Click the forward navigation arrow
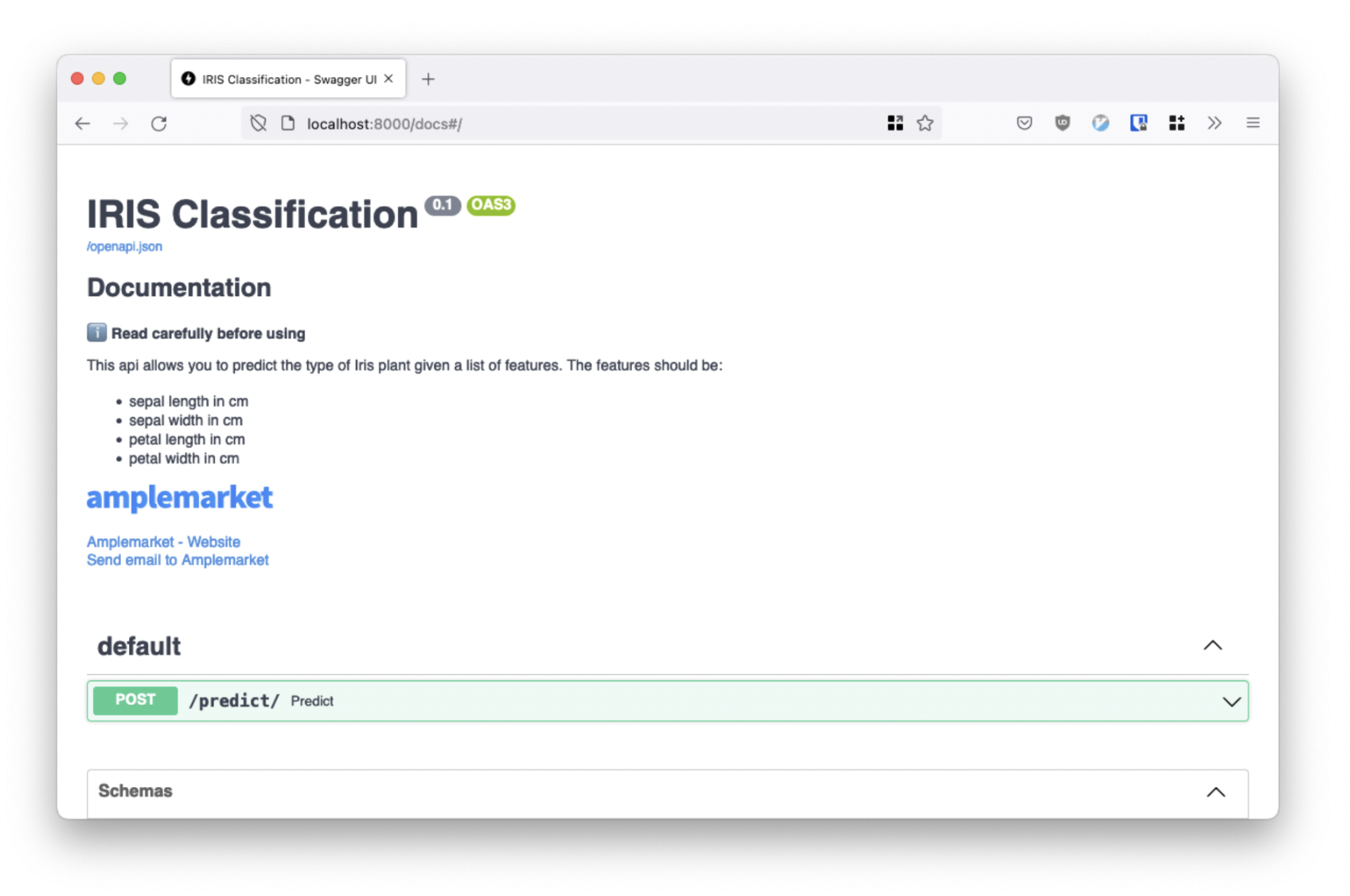The height and width of the screenshot is (896, 1350). click(121, 123)
